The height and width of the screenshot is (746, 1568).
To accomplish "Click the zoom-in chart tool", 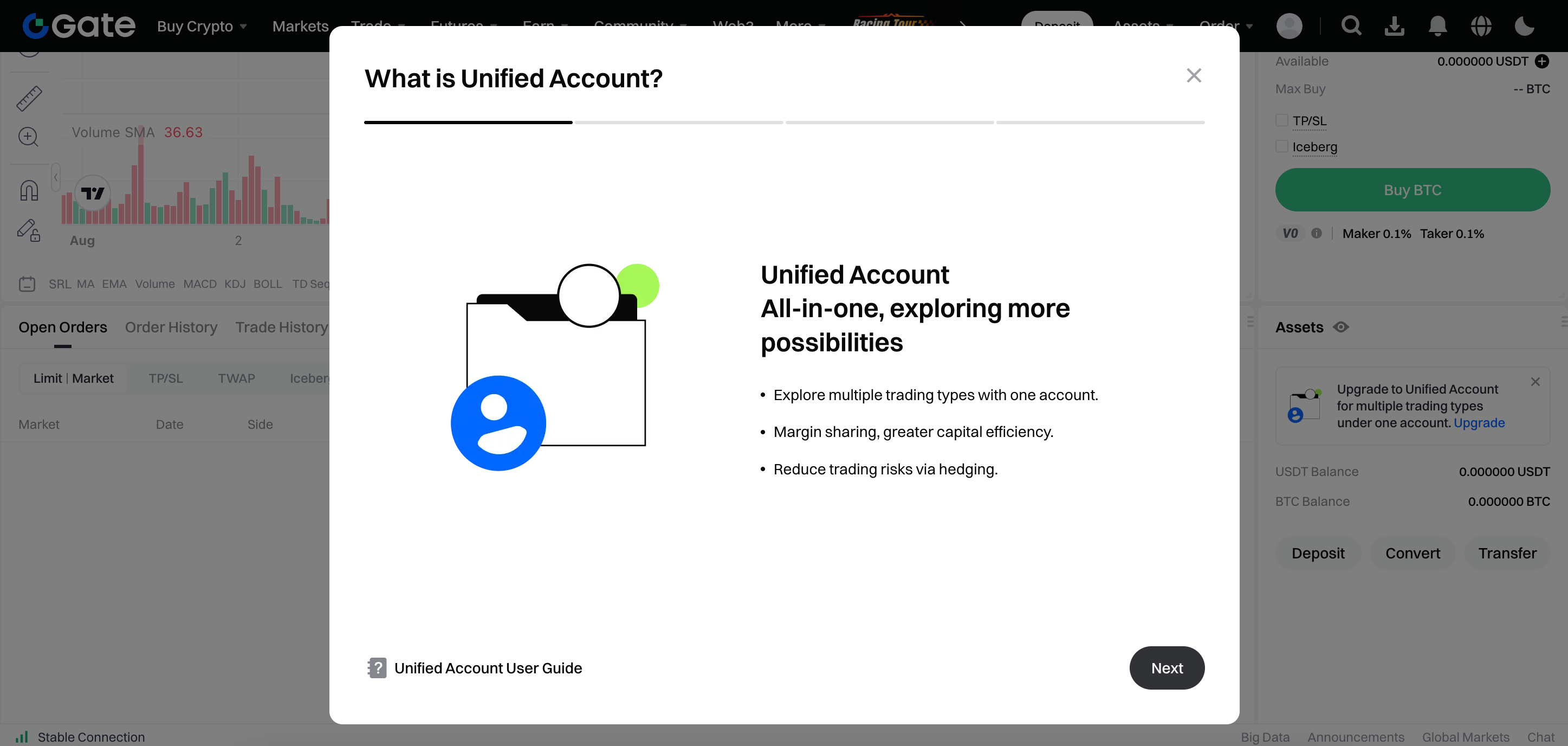I will coord(29,137).
